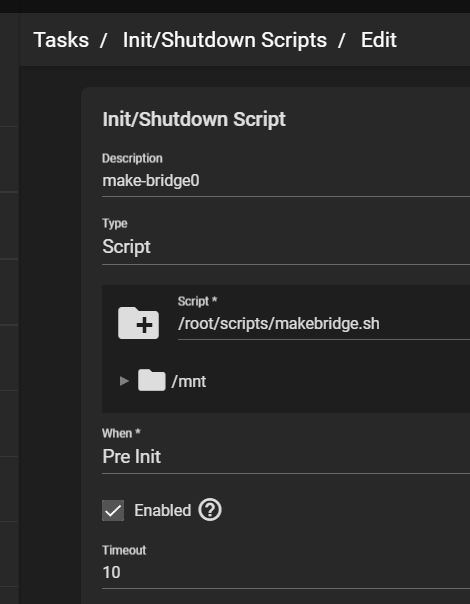Open the When dropdown showing Pre Init
This screenshot has width=470, height=604.
pyautogui.click(x=286, y=456)
